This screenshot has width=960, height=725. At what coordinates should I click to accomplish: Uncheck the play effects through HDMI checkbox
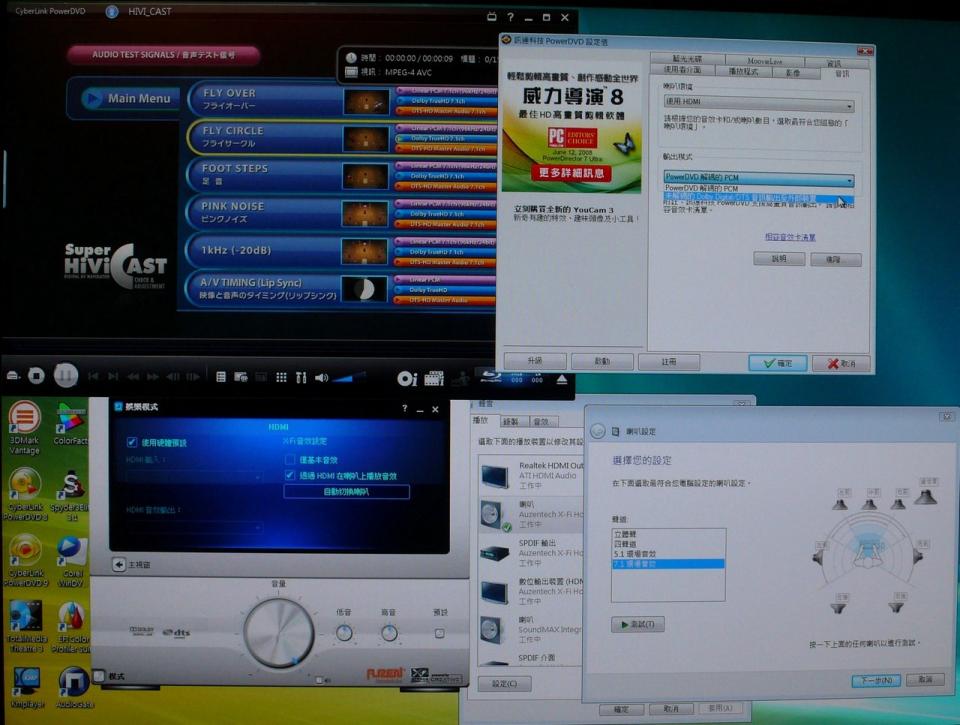(290, 475)
